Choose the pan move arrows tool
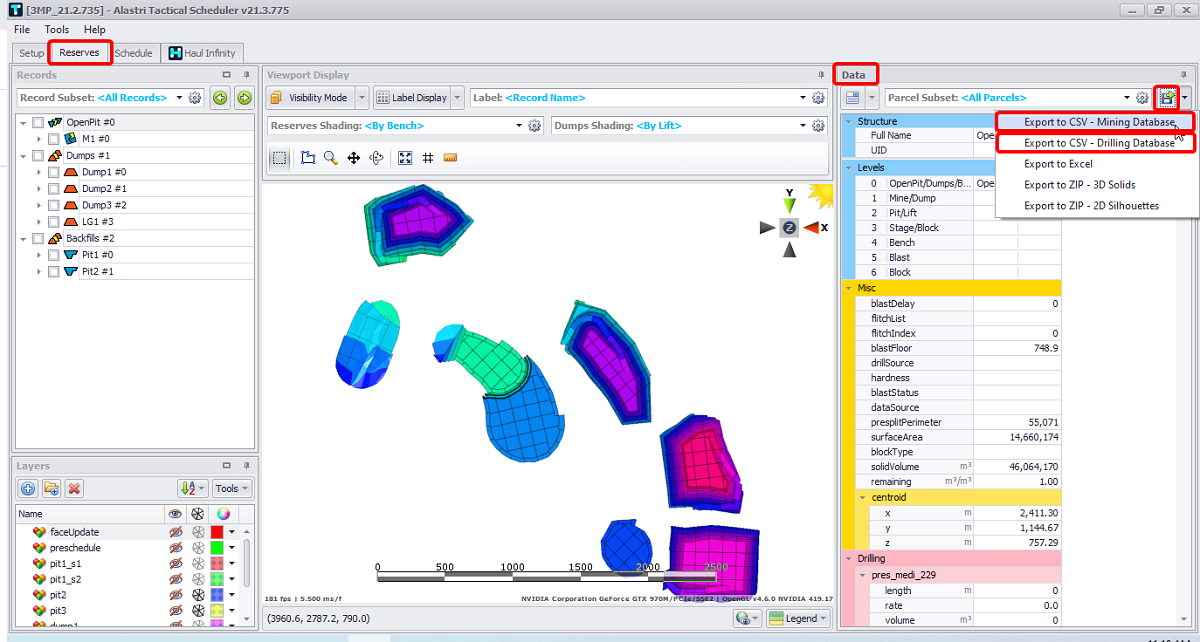This screenshot has width=1200, height=642. [353, 158]
